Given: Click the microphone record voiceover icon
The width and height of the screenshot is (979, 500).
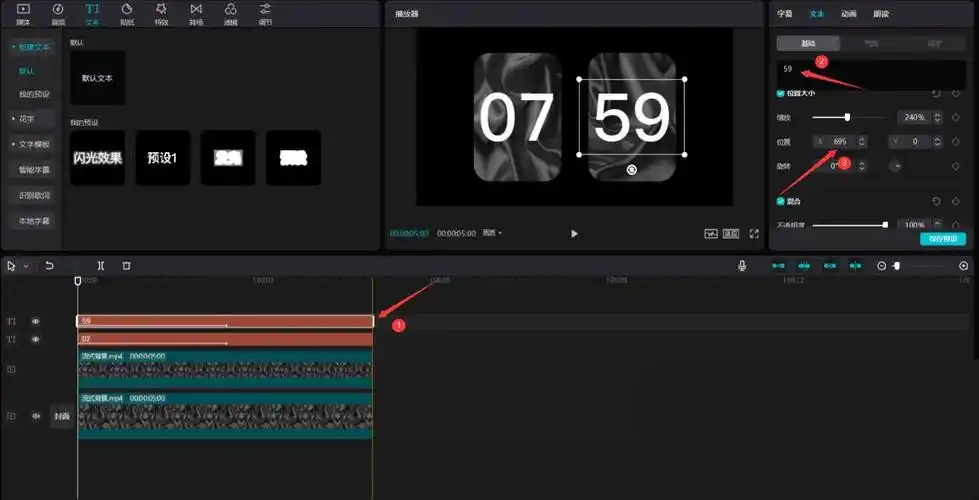Looking at the screenshot, I should point(742,266).
